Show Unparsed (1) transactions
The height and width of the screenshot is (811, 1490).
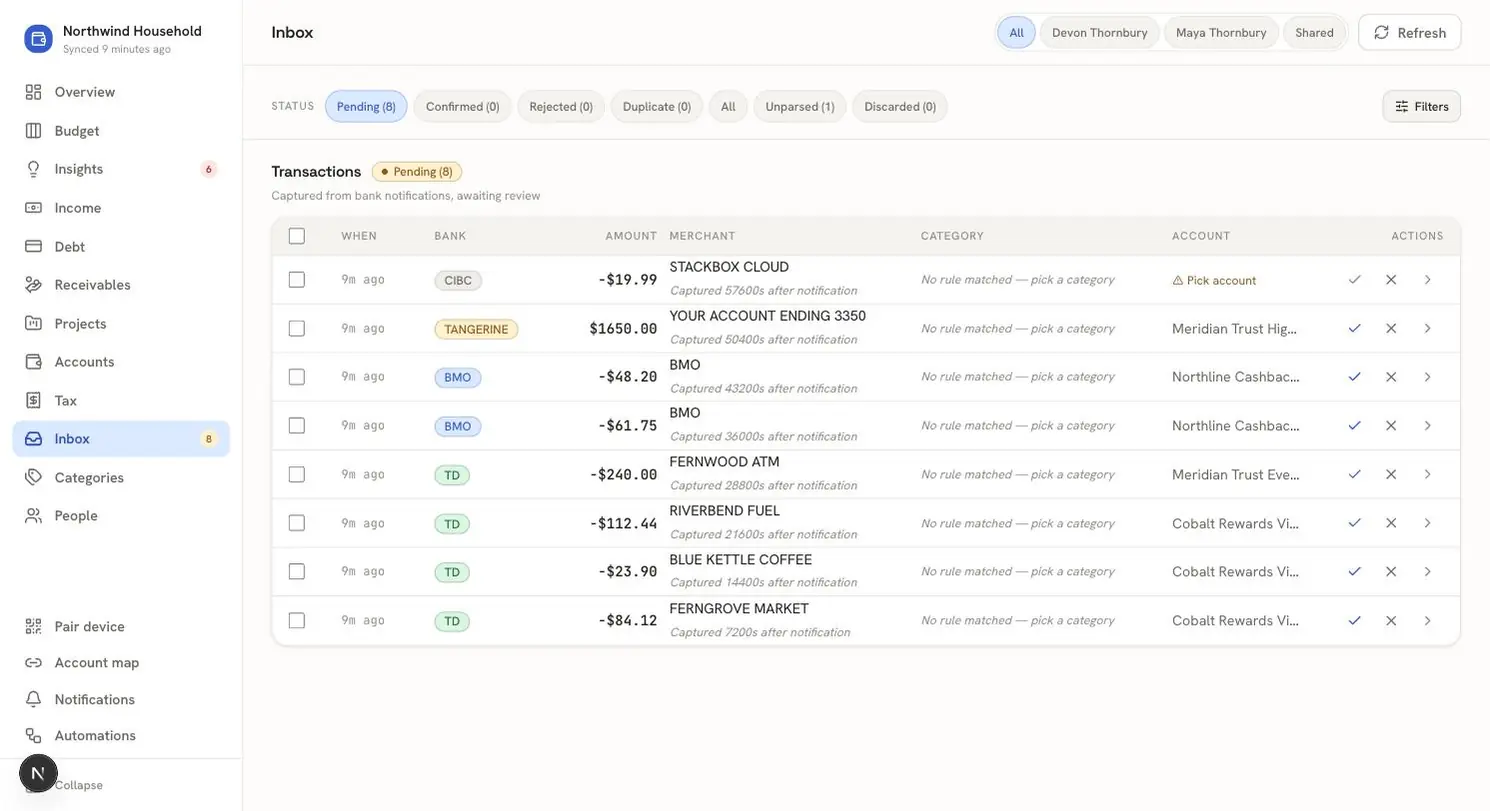[x=800, y=107]
